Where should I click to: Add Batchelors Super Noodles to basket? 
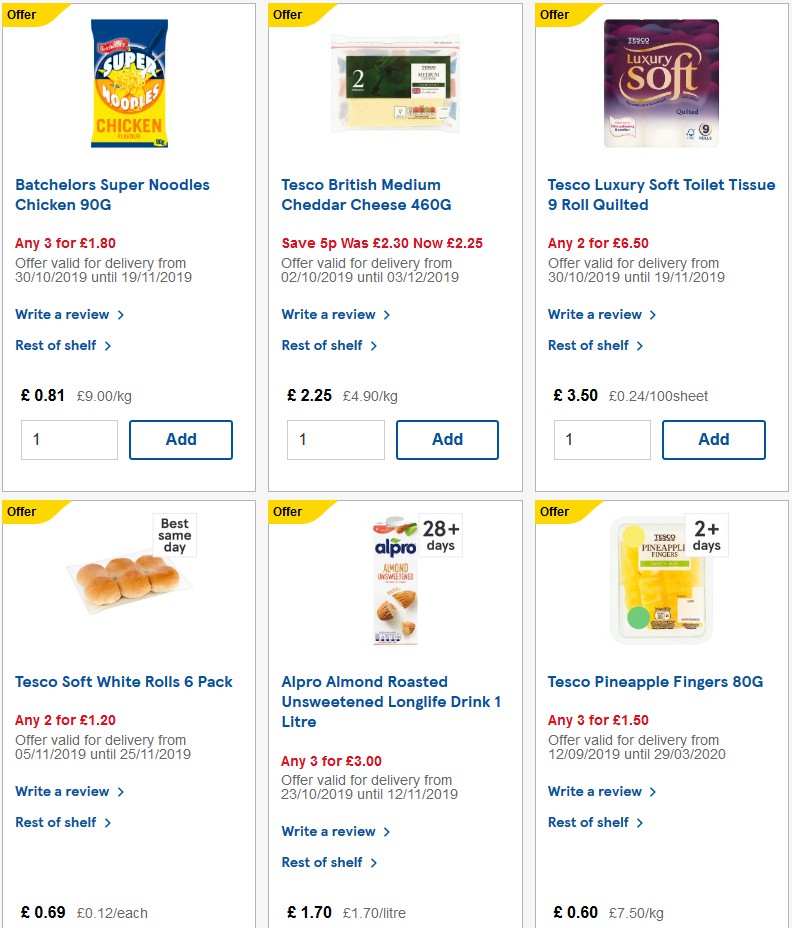tap(180, 439)
